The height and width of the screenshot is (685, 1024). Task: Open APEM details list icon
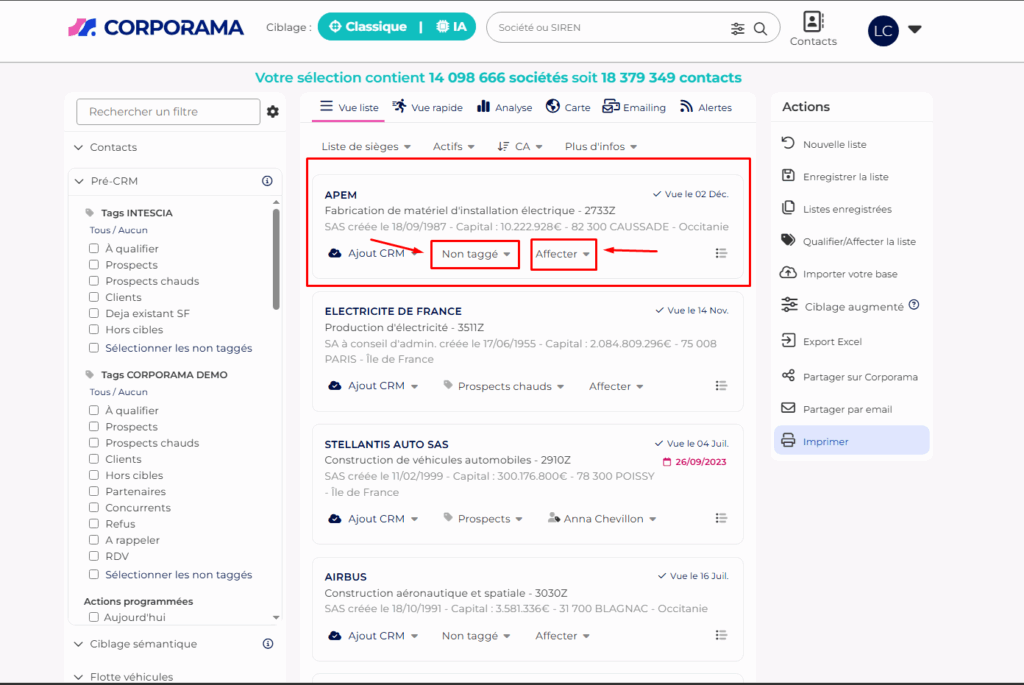(x=721, y=254)
